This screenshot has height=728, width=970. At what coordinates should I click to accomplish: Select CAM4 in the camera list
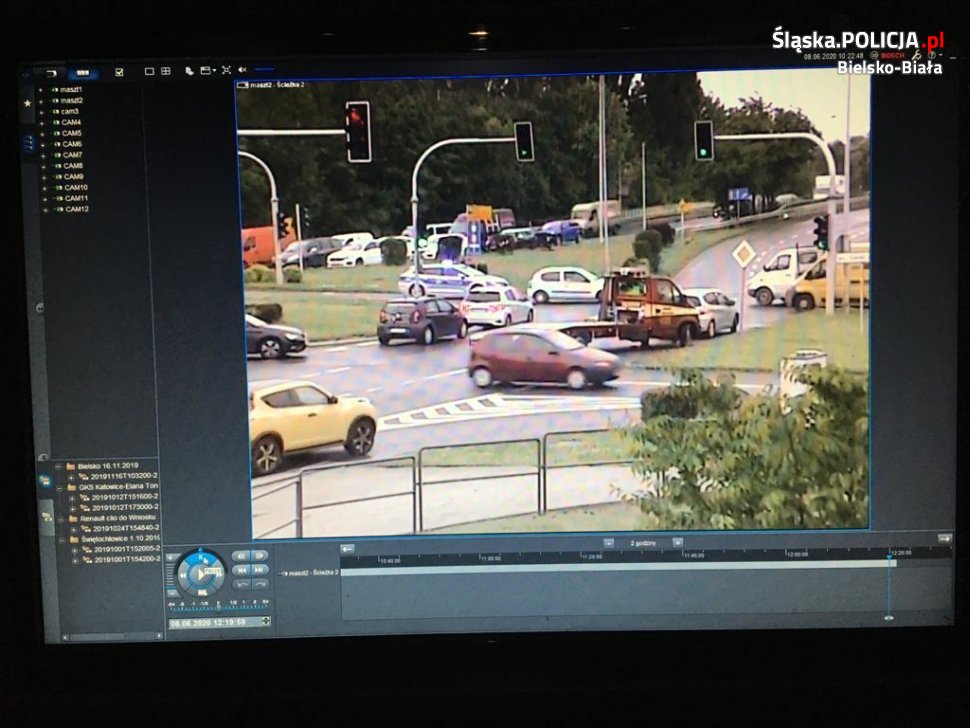(71, 122)
